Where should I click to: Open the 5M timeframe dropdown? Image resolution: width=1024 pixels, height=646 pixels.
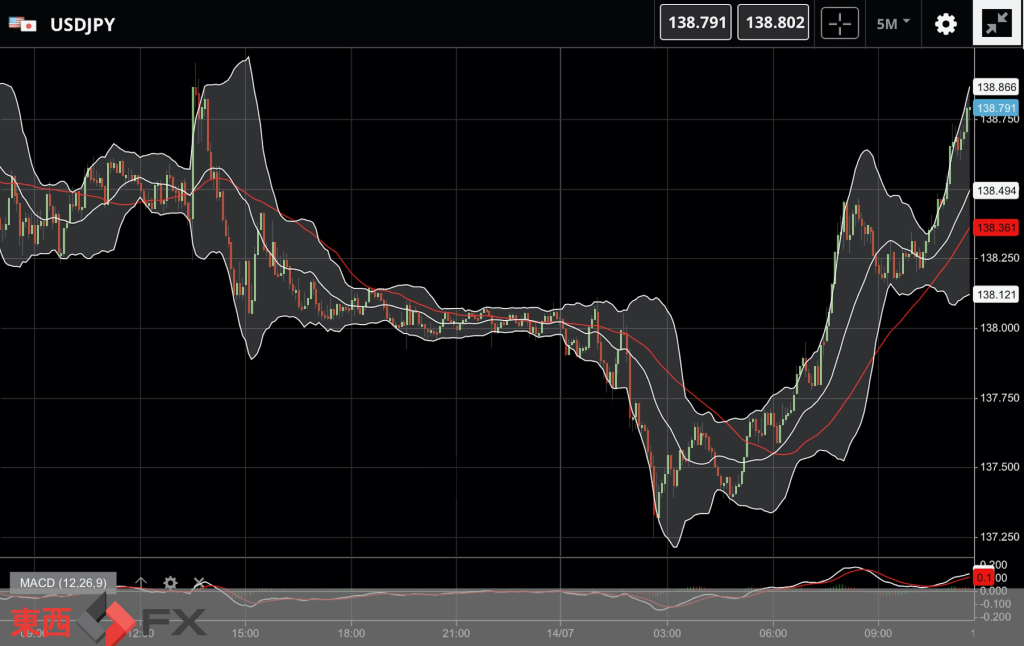coord(893,24)
